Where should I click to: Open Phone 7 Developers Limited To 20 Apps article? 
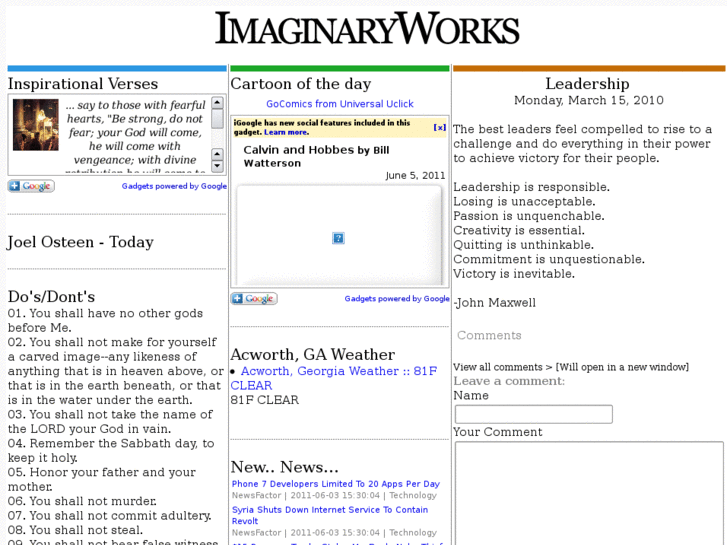tap(336, 484)
